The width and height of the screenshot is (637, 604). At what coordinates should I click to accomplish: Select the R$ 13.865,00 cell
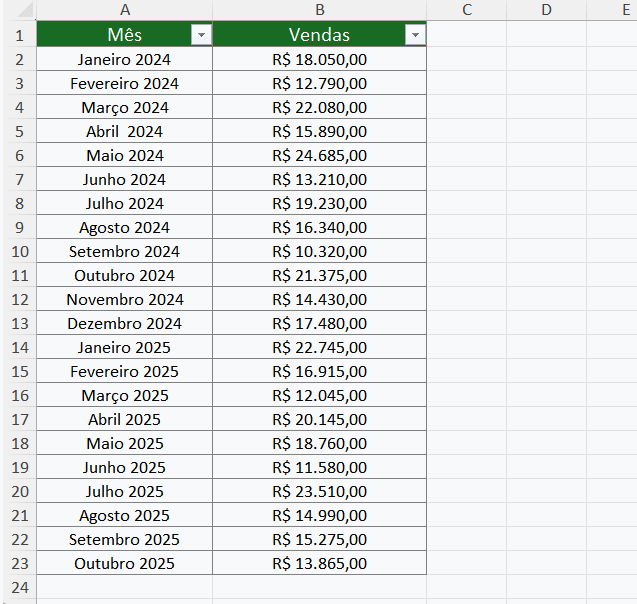coord(319,563)
